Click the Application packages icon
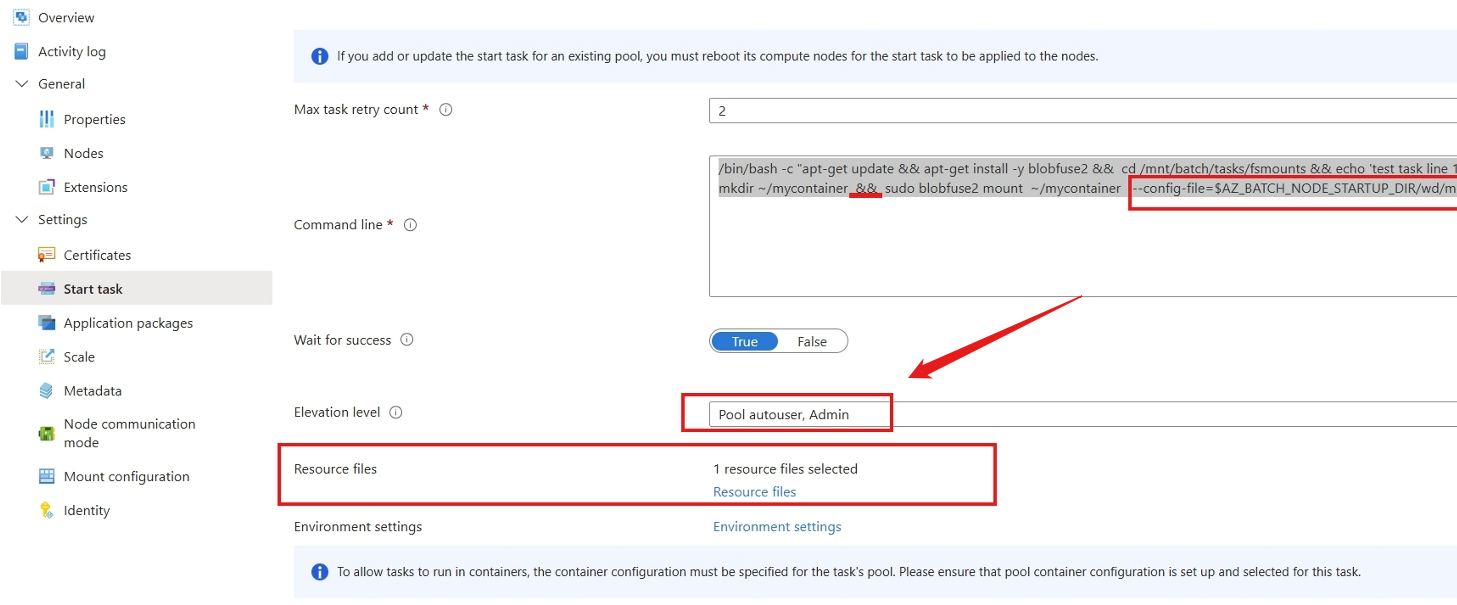The image size is (1457, 605). click(47, 323)
